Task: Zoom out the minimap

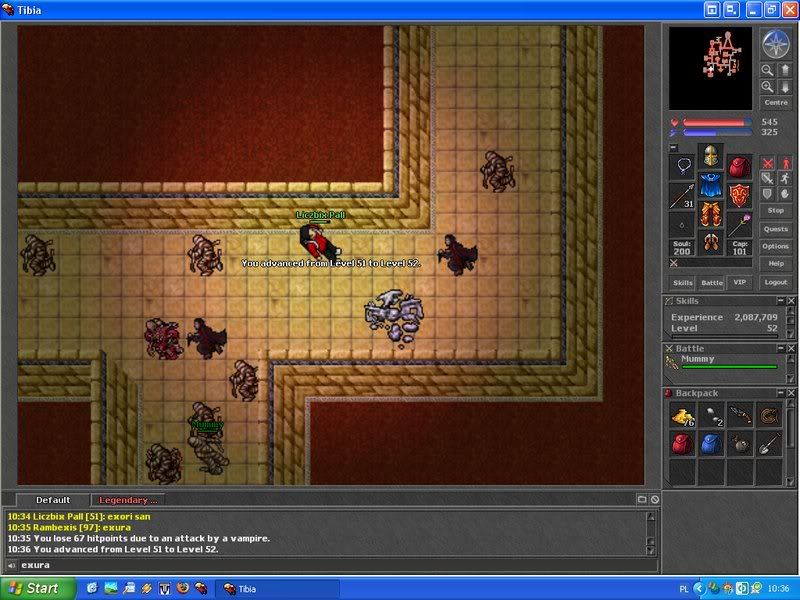Action: pos(766,70)
